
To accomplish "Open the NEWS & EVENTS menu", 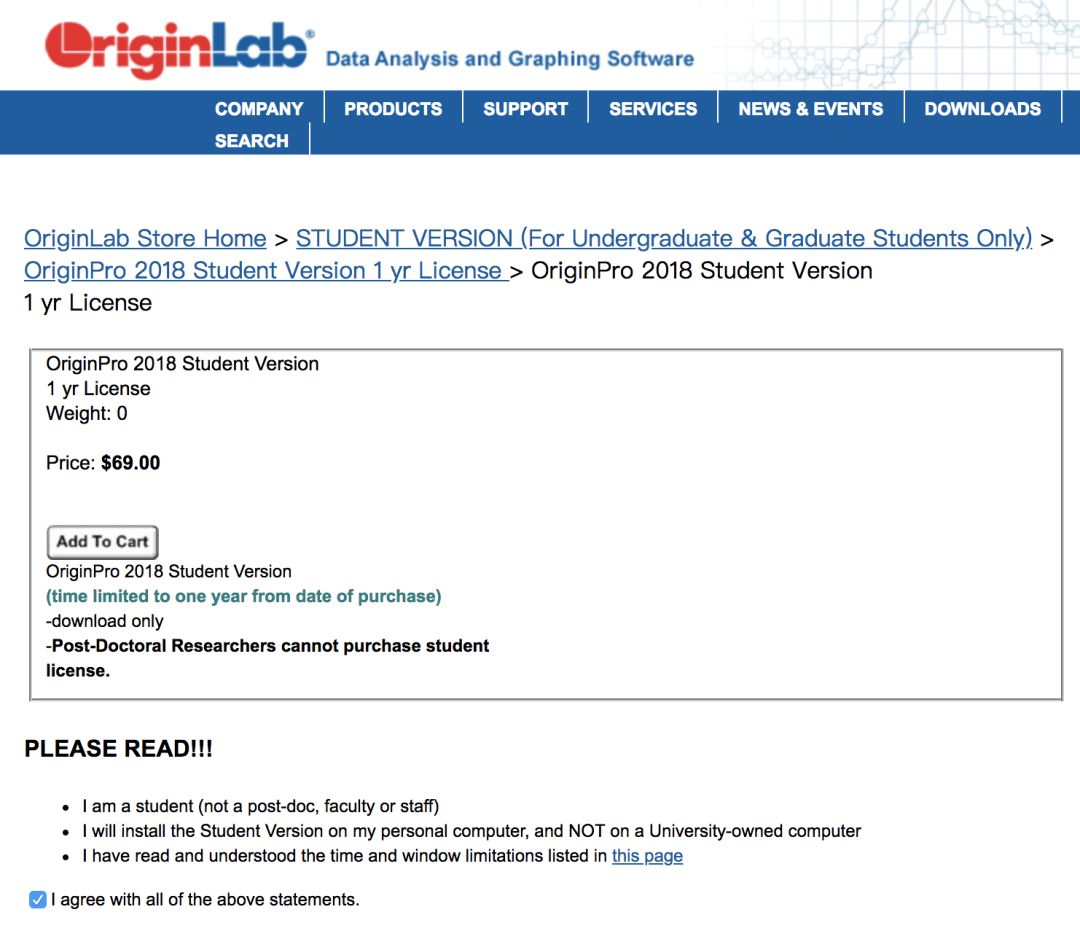I will coord(811,109).
